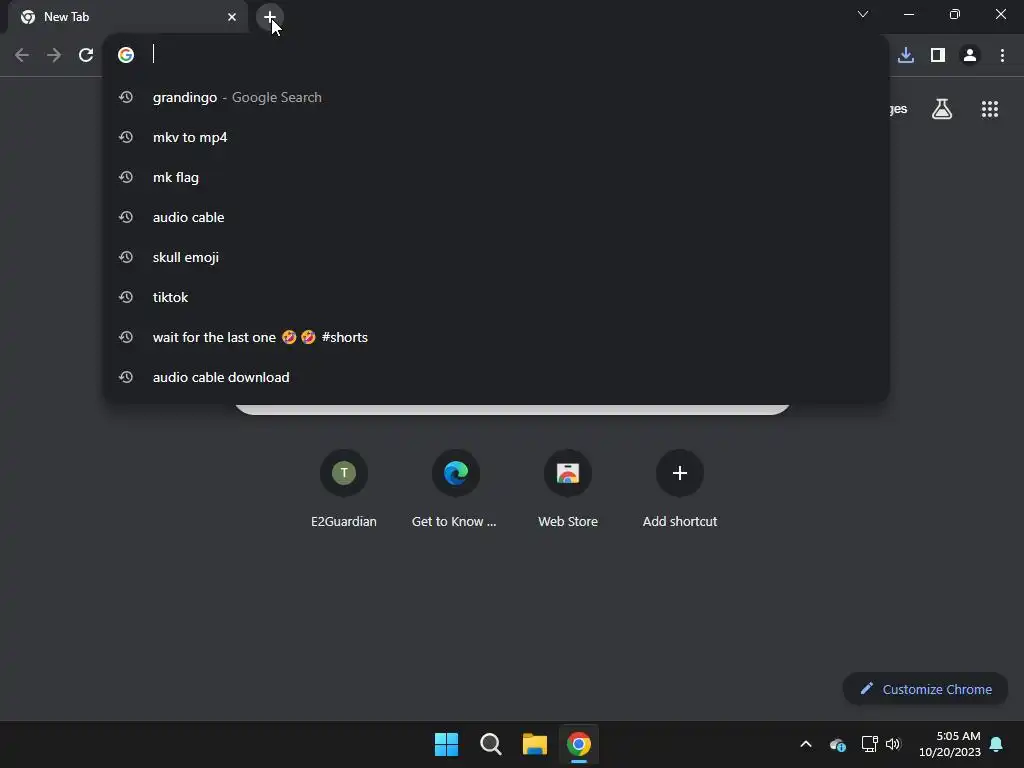
Task: Open the tab search dropdown arrow
Action: coord(863,14)
